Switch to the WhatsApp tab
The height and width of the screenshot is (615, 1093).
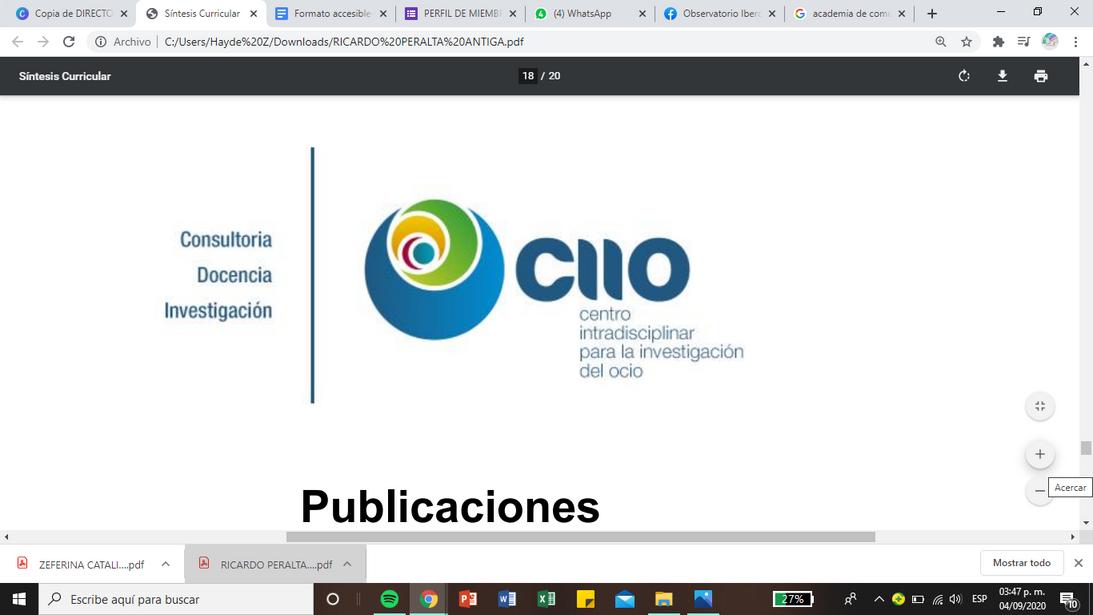pyautogui.click(x=590, y=13)
